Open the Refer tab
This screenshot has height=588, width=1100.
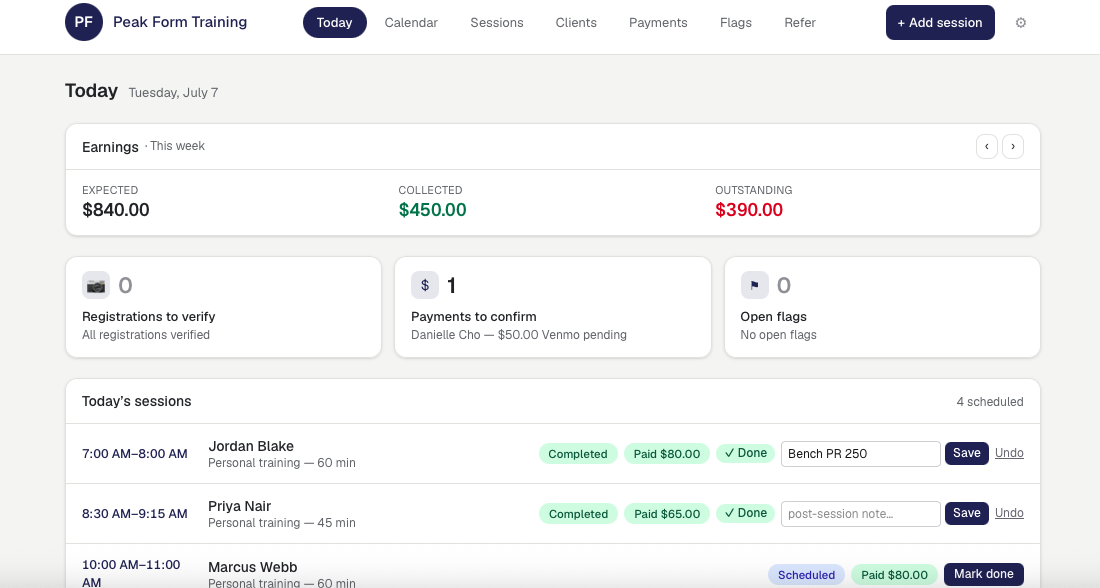[800, 22]
